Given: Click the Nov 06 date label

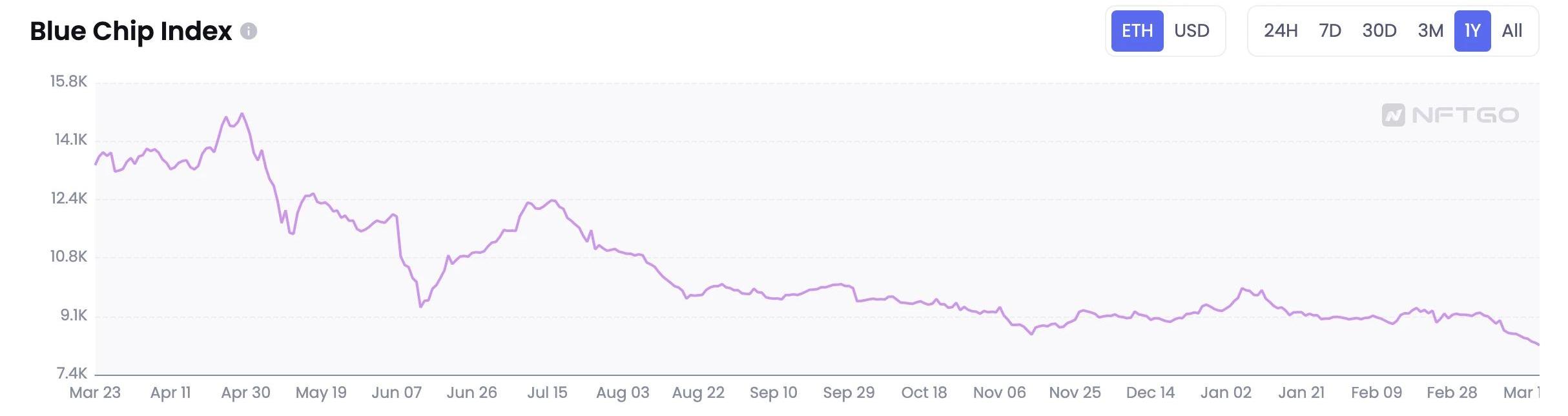Looking at the screenshot, I should [x=999, y=393].
